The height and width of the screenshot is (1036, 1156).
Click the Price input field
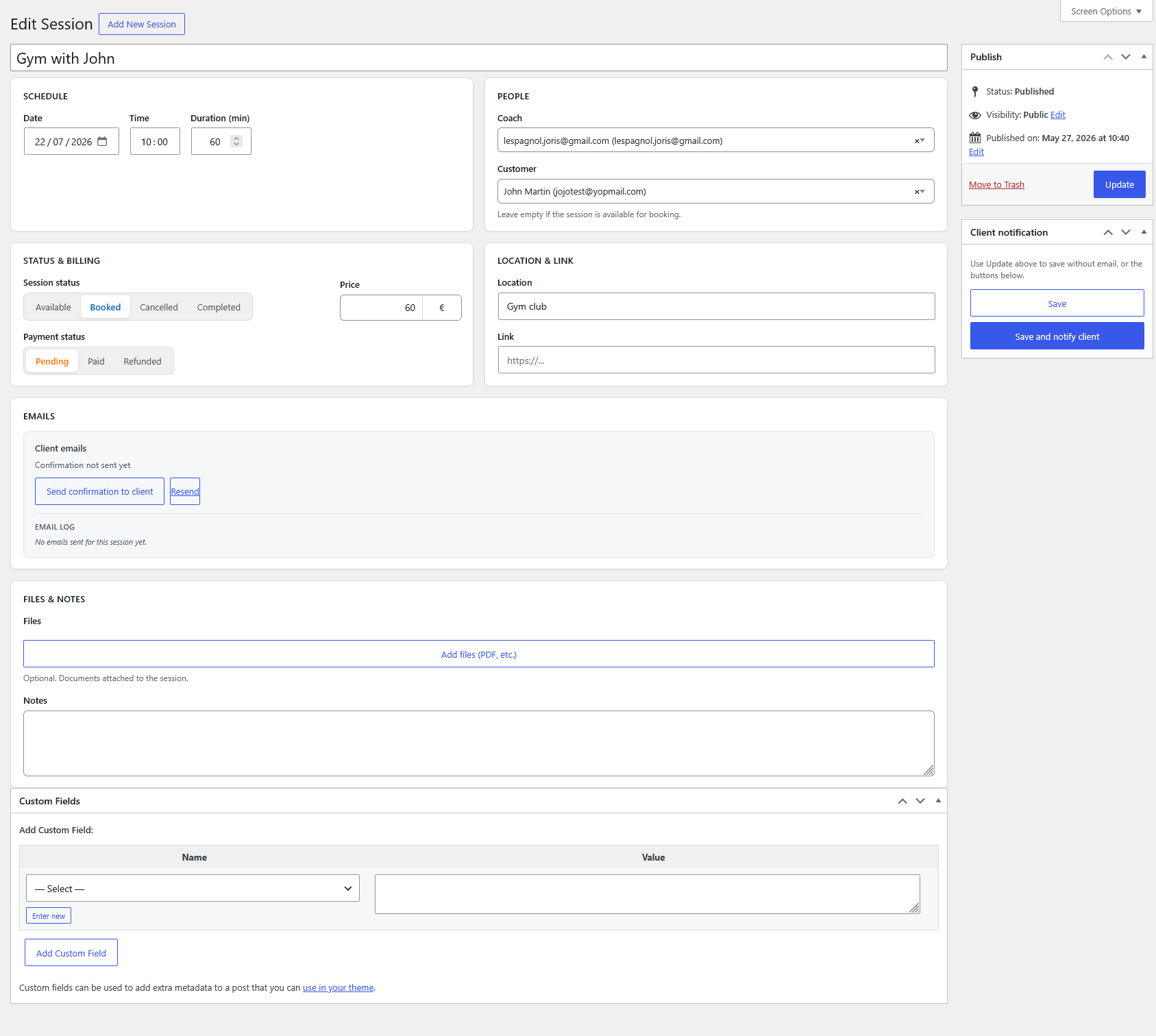381,308
